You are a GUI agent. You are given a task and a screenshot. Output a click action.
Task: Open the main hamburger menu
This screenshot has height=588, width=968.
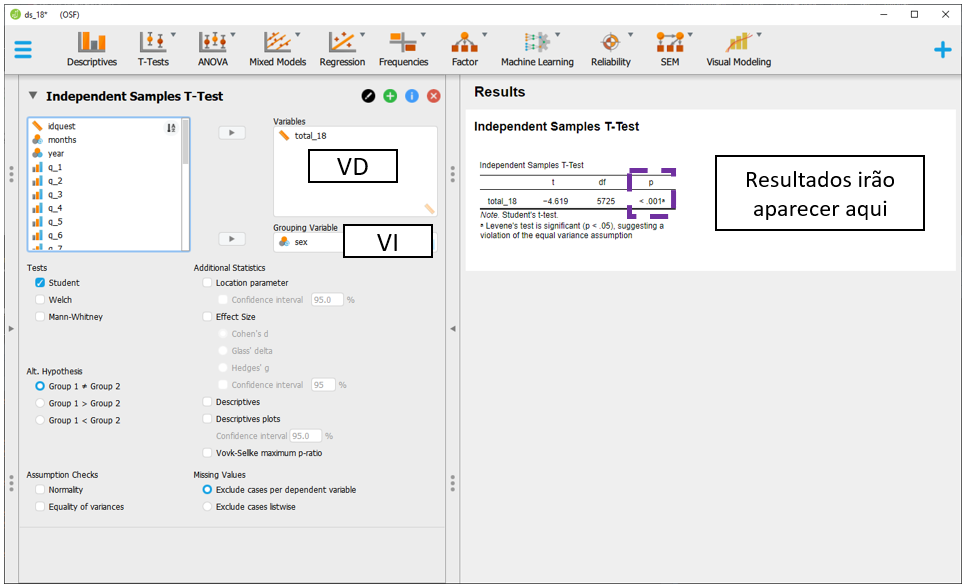point(23,49)
